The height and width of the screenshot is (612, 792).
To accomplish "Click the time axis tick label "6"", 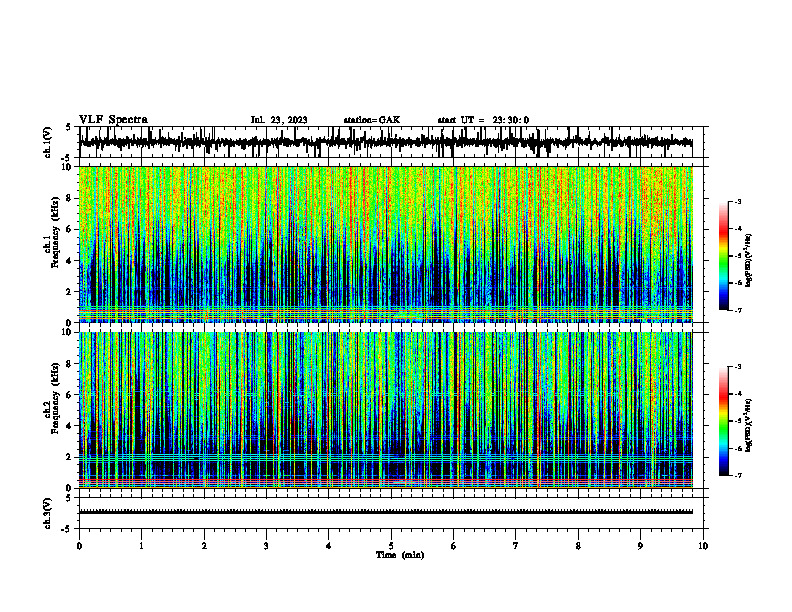I will coord(454,546).
